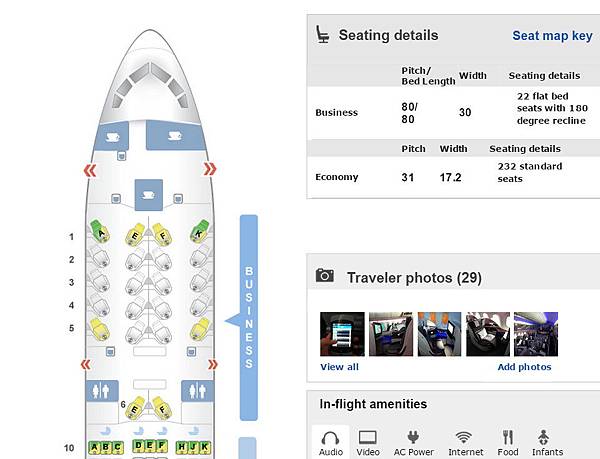The image size is (600, 459).
Task: Click the View all photos link
Action: (339, 367)
